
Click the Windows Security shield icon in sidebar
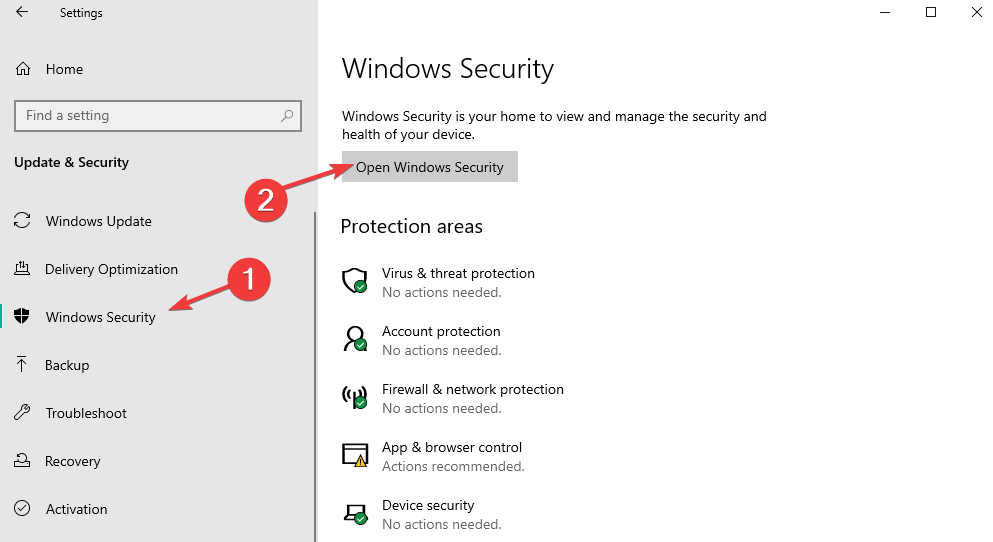[x=22, y=316]
